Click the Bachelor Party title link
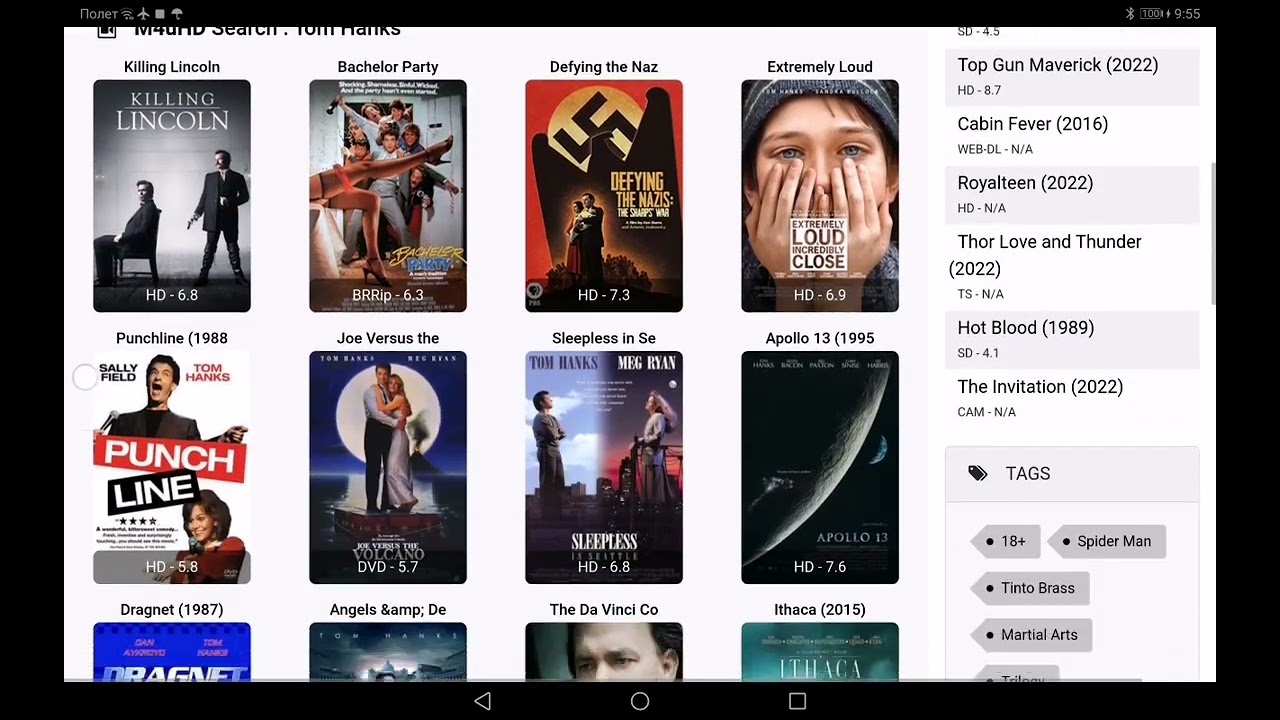 point(388,67)
